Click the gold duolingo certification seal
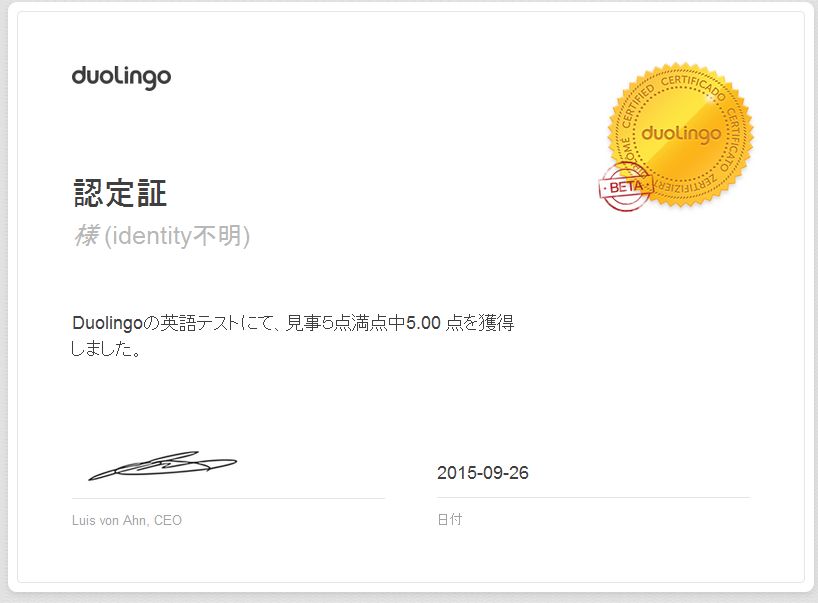Image resolution: width=818 pixels, height=603 pixels. pos(681,135)
